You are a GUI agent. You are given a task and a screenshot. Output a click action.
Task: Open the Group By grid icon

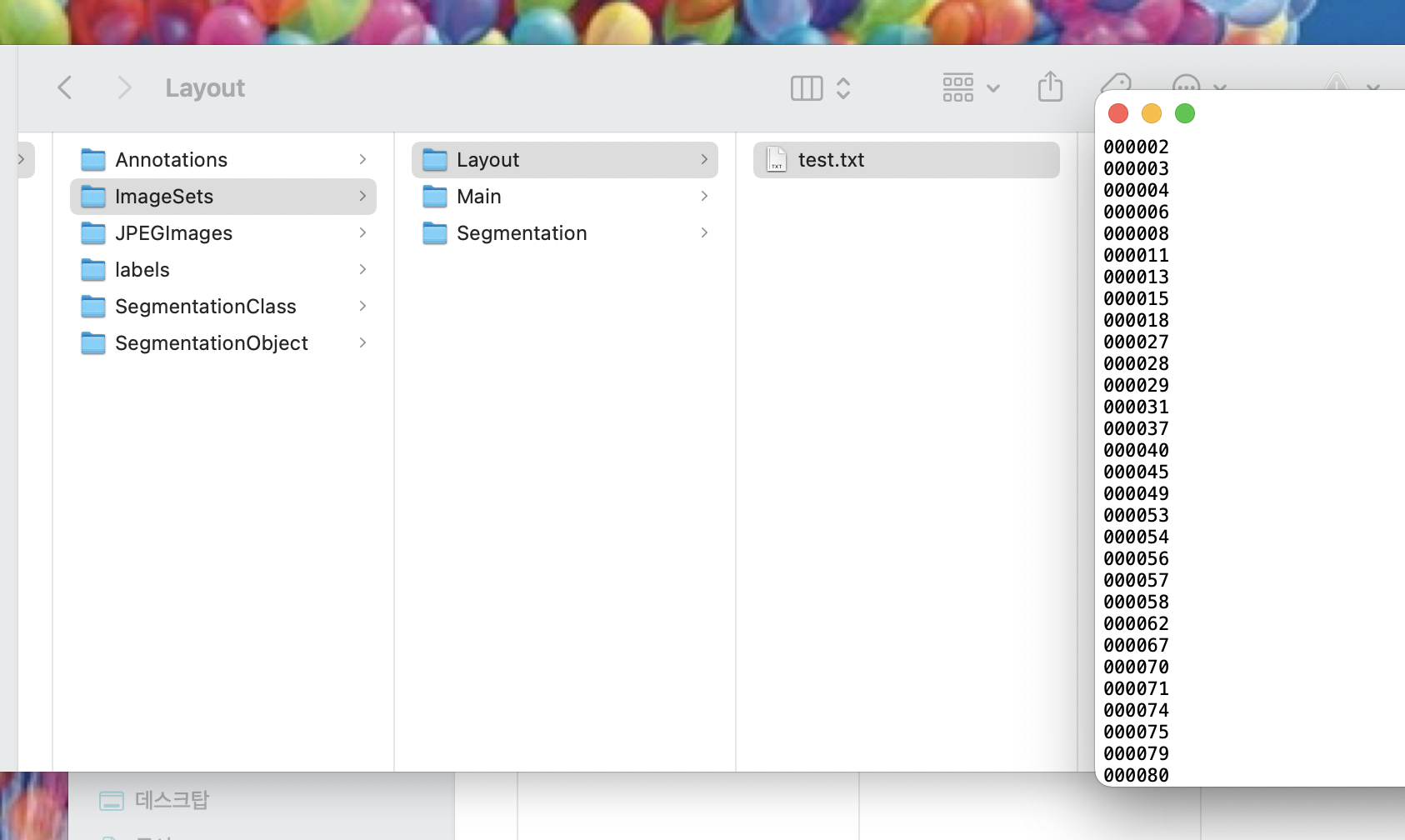click(x=958, y=87)
